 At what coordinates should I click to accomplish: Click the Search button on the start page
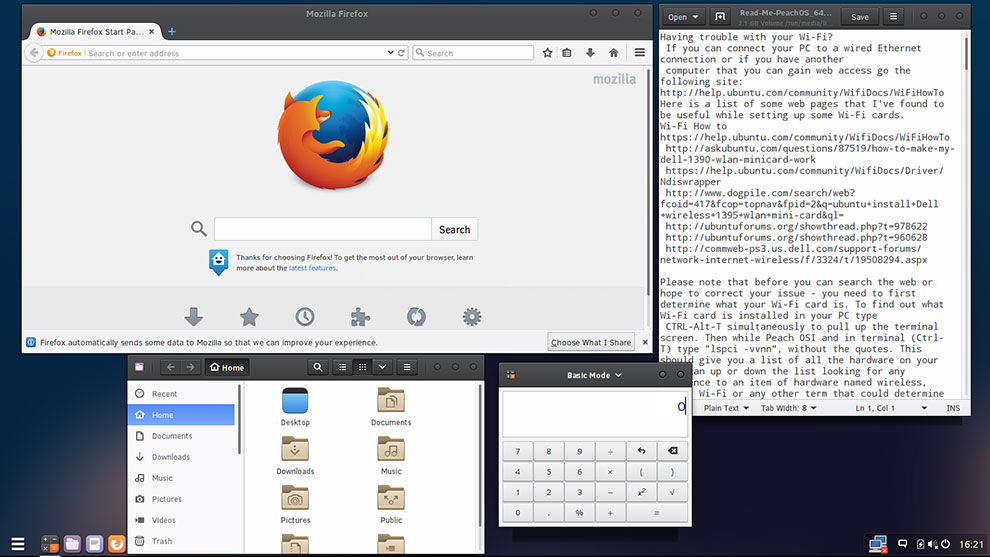coord(455,229)
